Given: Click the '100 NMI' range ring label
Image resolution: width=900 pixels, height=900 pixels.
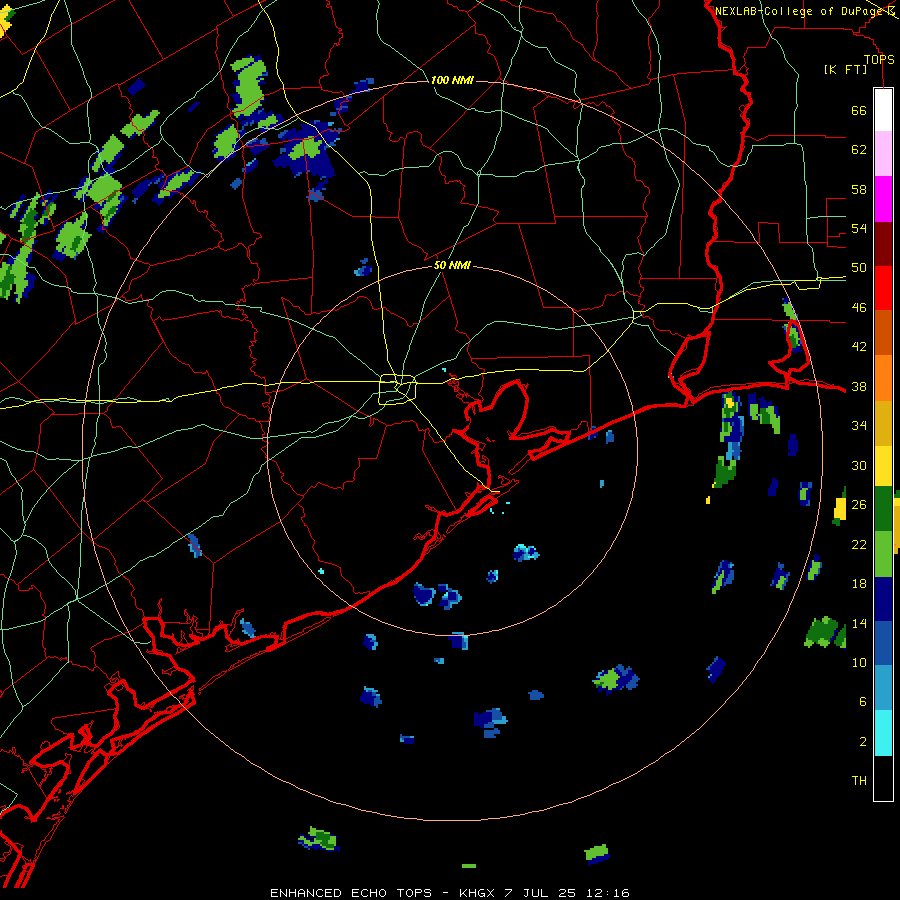Looking at the screenshot, I should pyautogui.click(x=452, y=80).
